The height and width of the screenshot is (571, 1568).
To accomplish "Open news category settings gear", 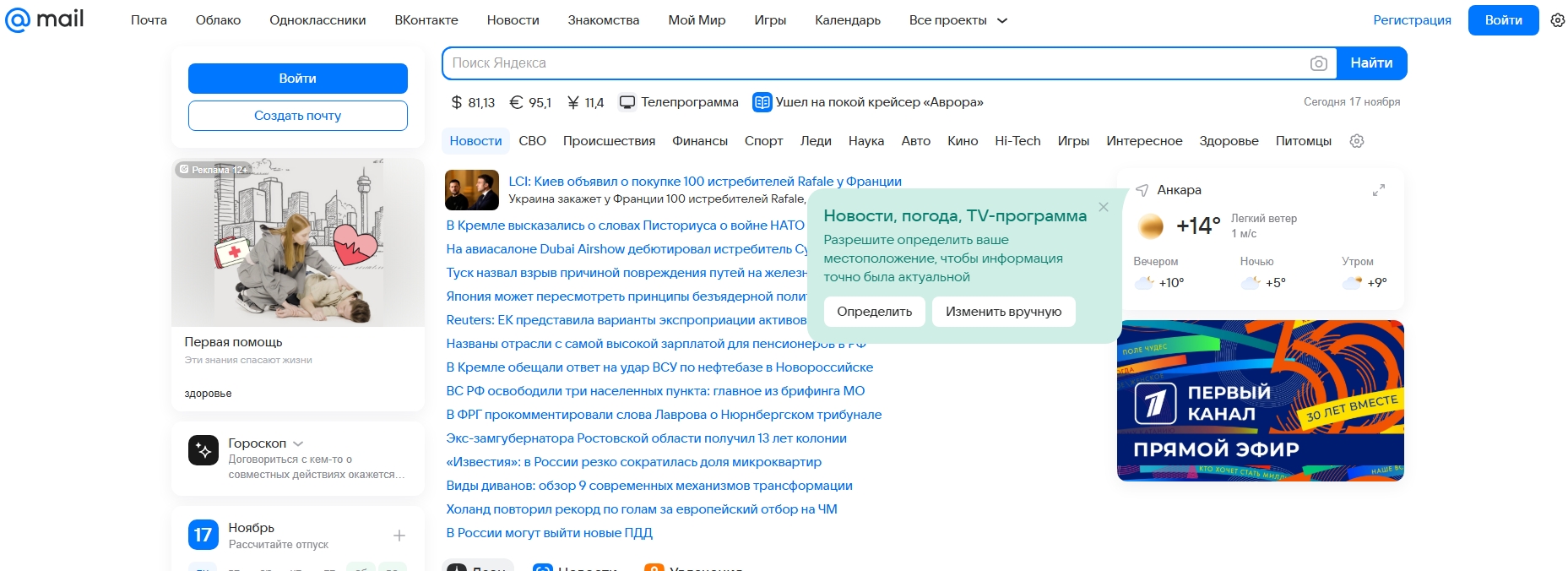I will pos(1356,141).
